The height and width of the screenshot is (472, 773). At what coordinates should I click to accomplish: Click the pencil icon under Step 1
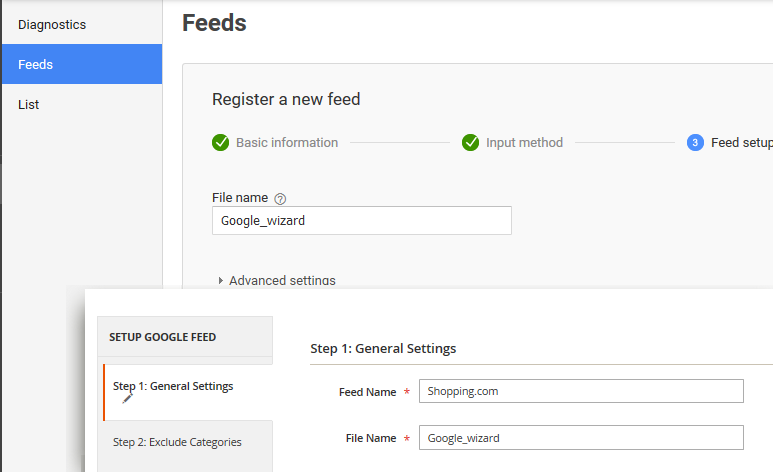tap(128, 398)
